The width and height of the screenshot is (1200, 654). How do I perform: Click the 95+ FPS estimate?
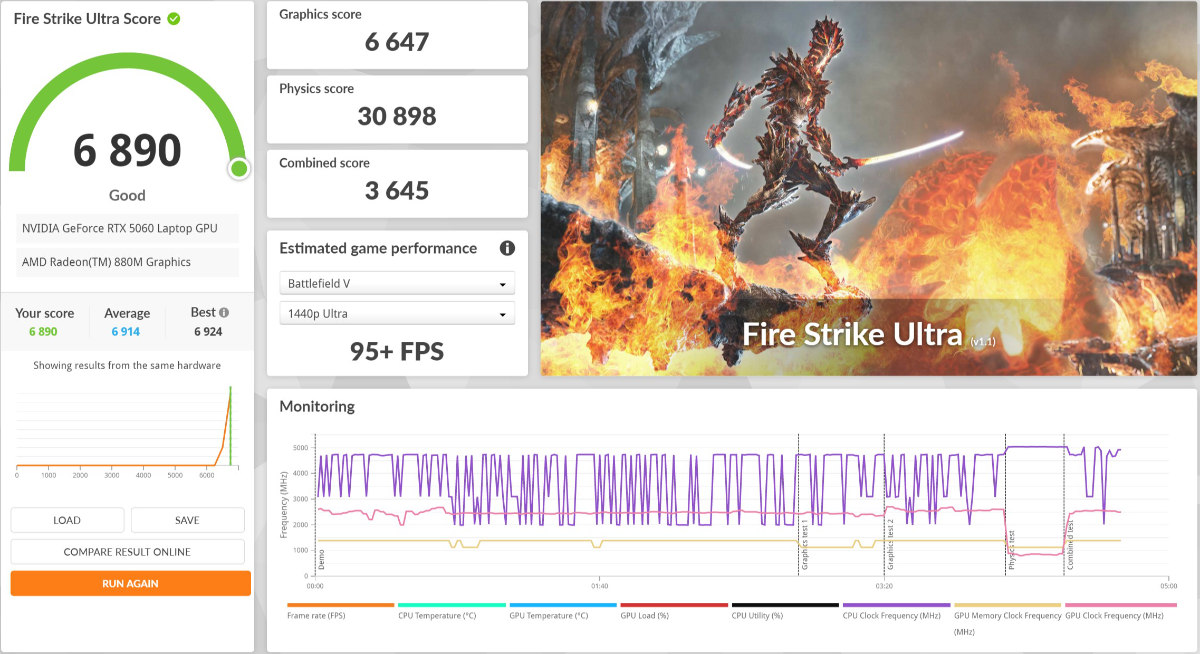coord(397,352)
